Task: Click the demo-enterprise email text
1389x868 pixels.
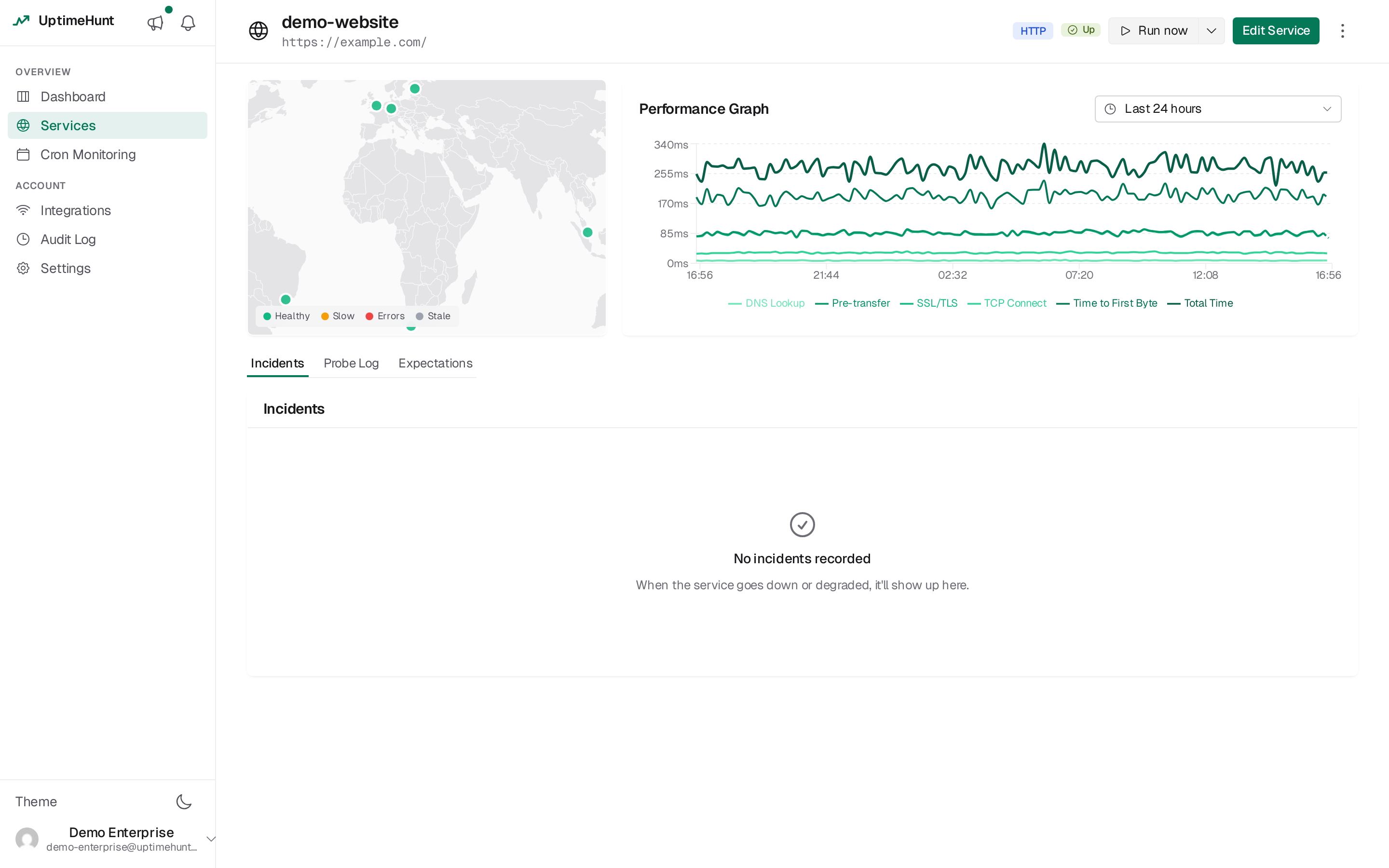Action: (122, 847)
